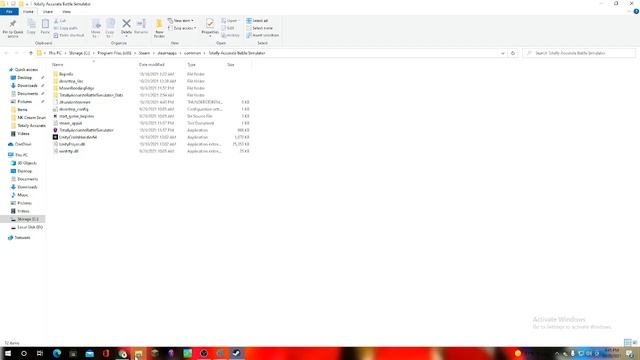Open Local Disk (D:) in the navigation pane
Image resolution: width=640 pixels, height=360 pixels.
(x=30, y=227)
